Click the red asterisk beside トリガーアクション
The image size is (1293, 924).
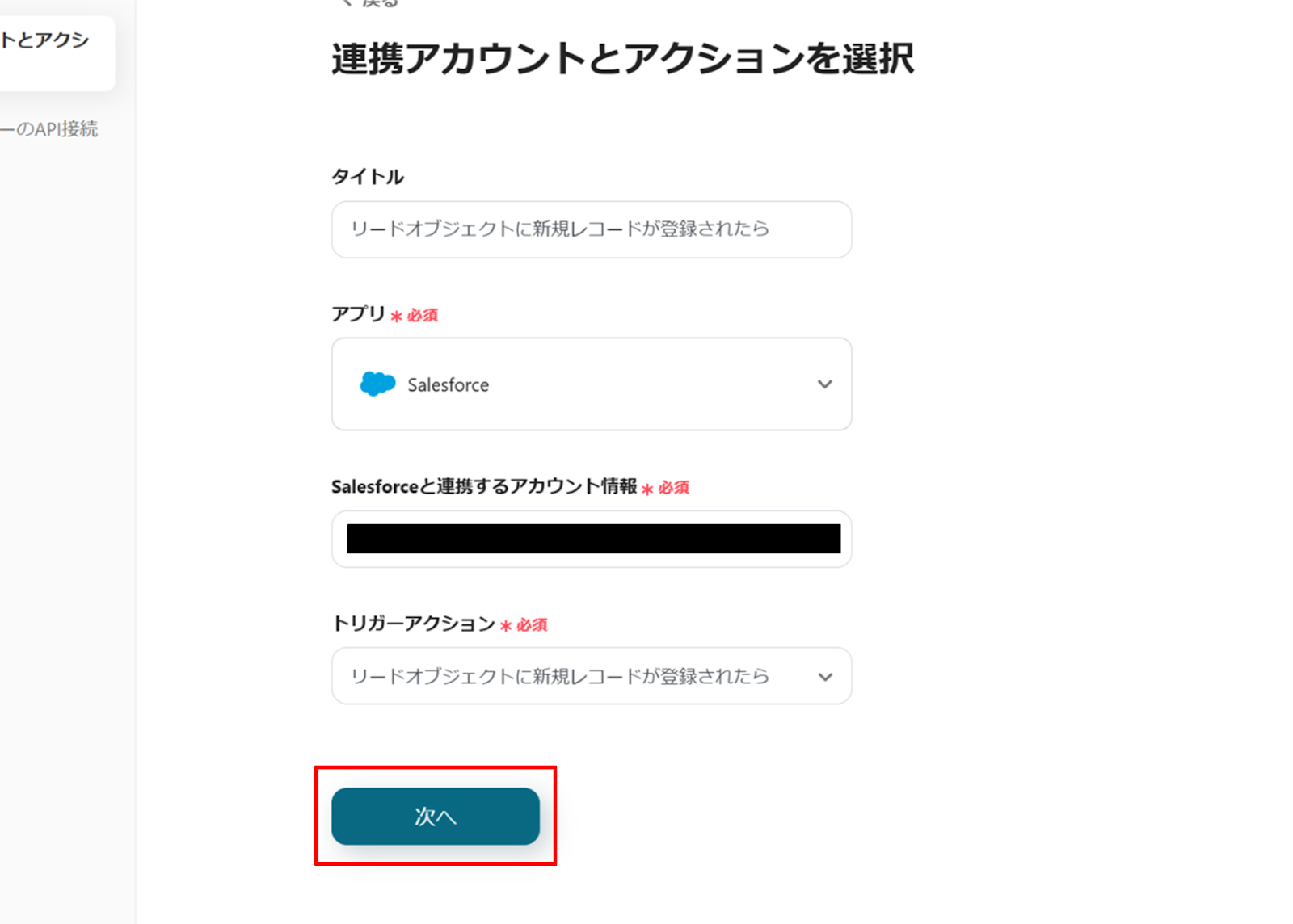[x=506, y=626]
